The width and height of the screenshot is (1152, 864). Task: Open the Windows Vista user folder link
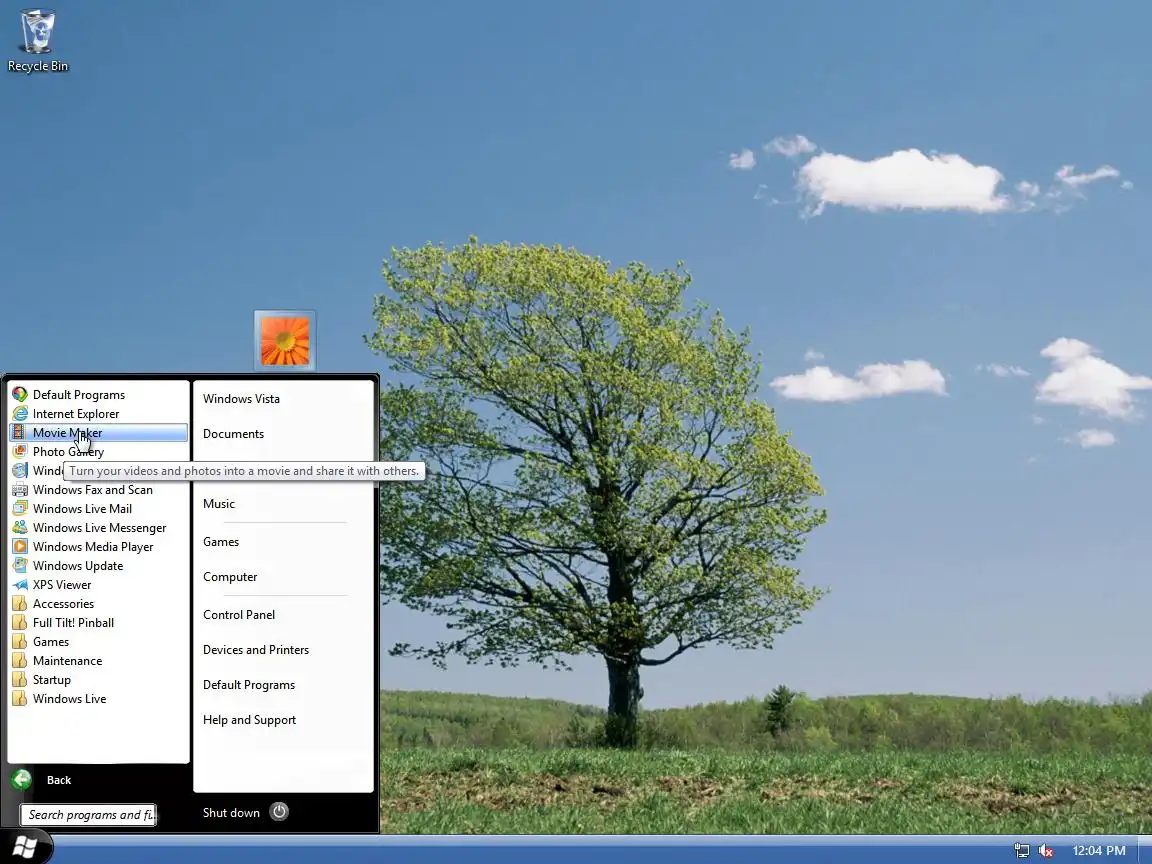click(x=241, y=399)
